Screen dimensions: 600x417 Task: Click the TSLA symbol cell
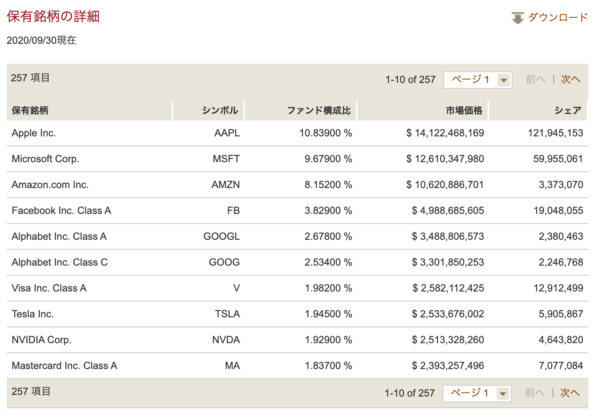click(227, 314)
